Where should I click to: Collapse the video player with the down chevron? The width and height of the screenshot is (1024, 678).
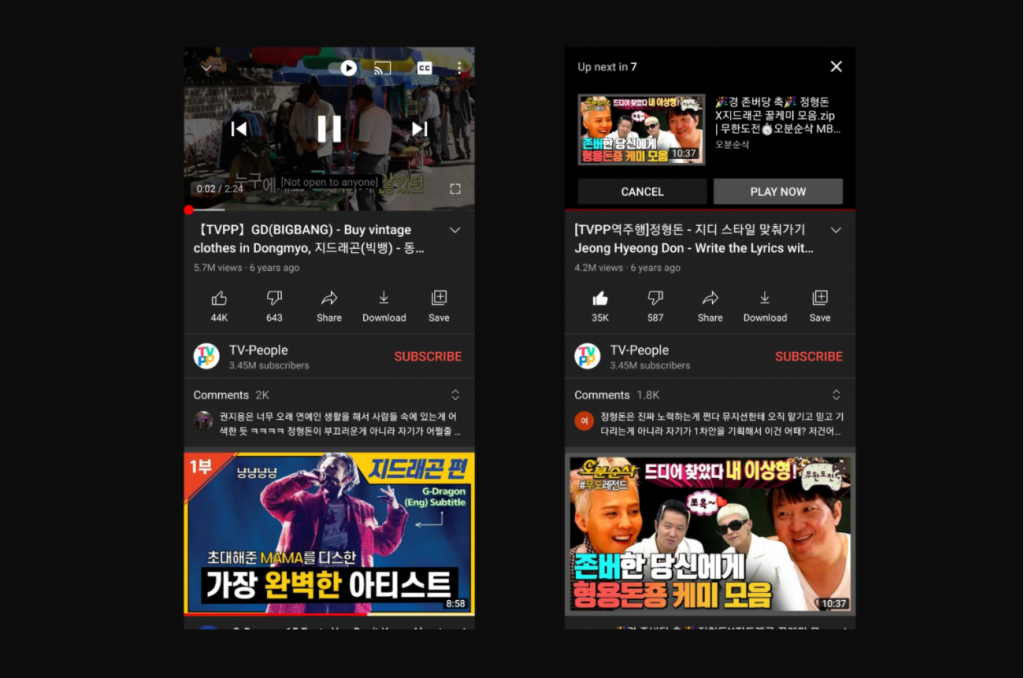point(206,67)
